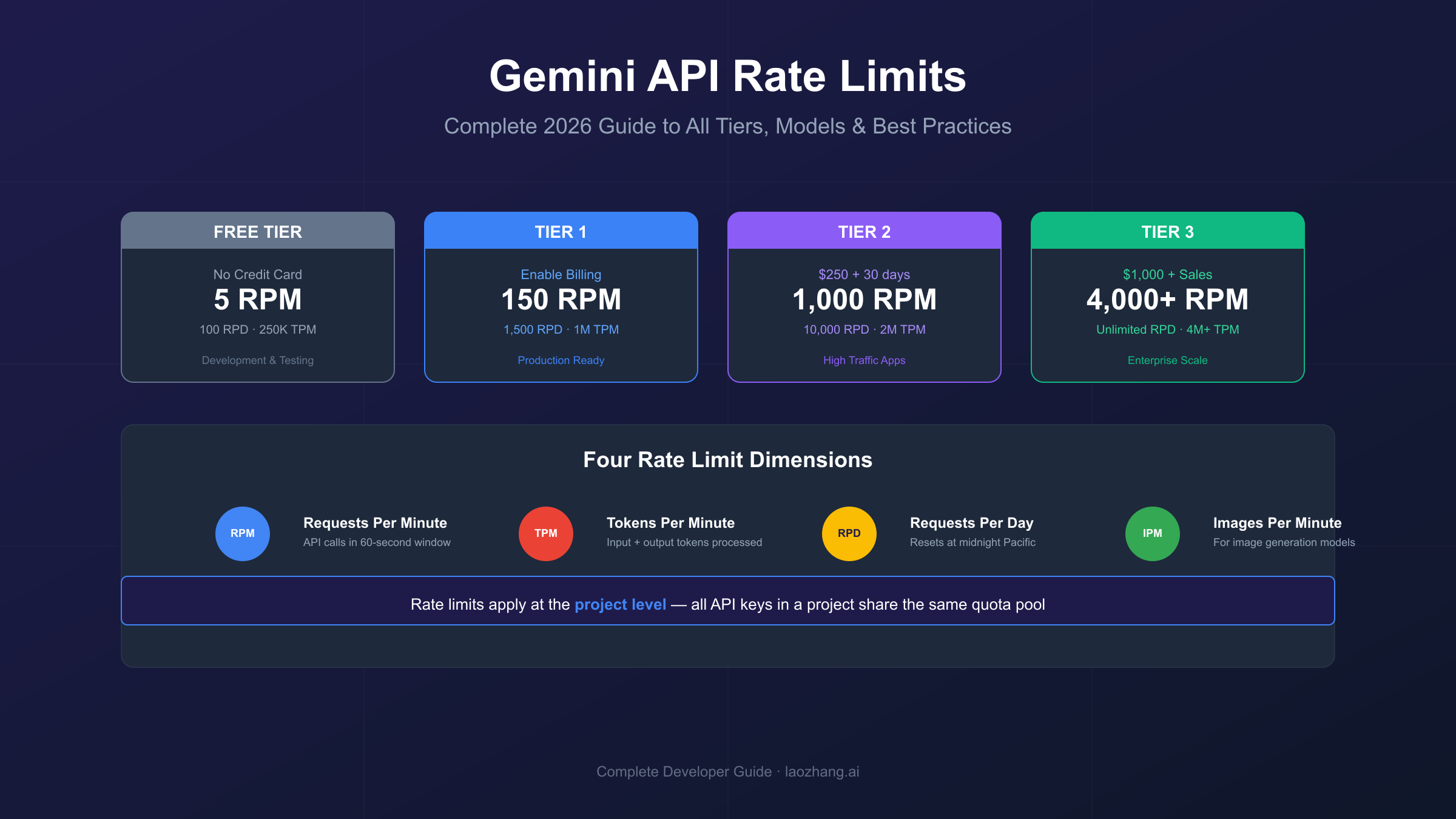Click the Requests Per Minute badge
The image size is (1456, 819).
[x=374, y=523]
